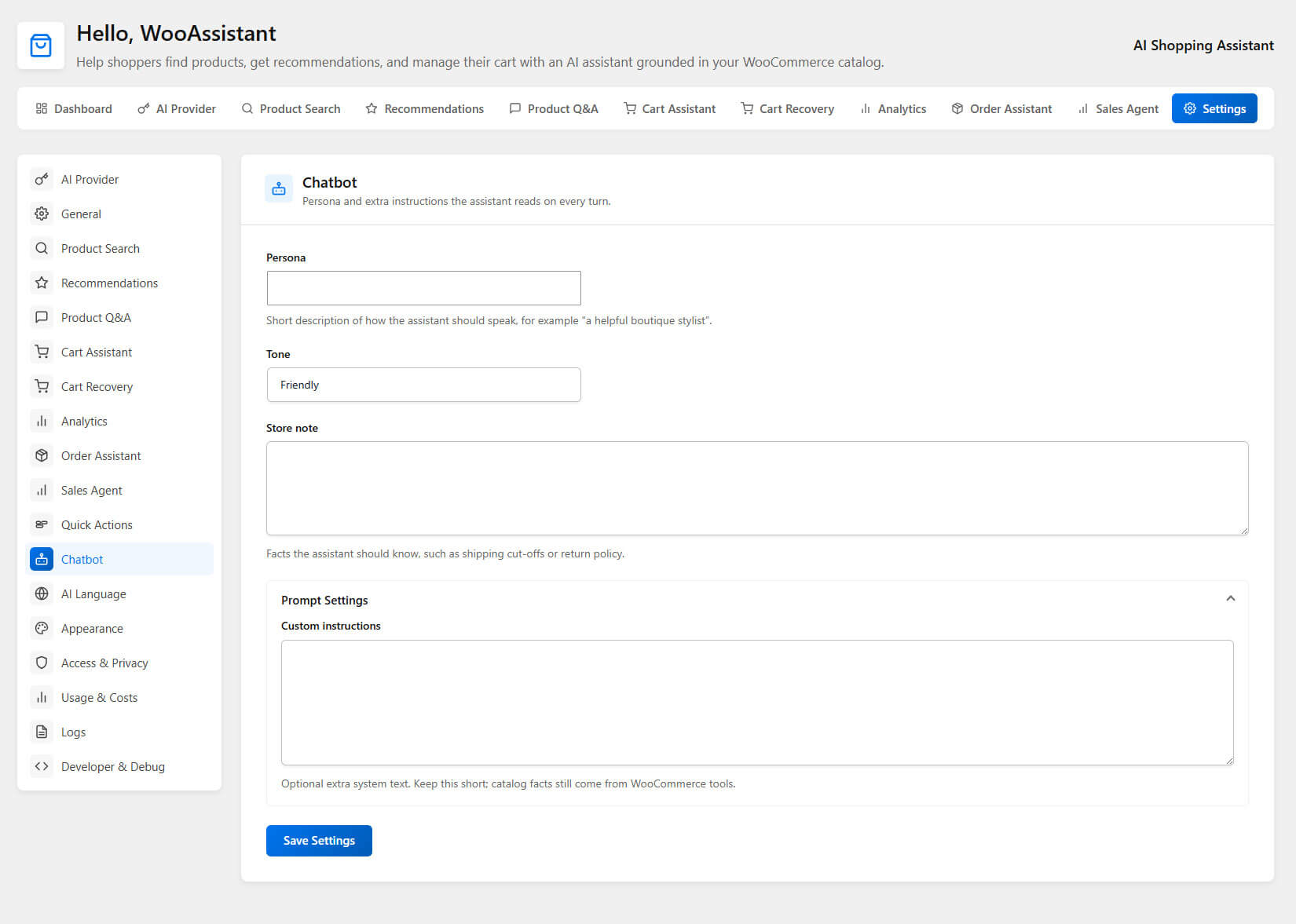Click the Quick Actions icon in sidebar

tap(42, 524)
